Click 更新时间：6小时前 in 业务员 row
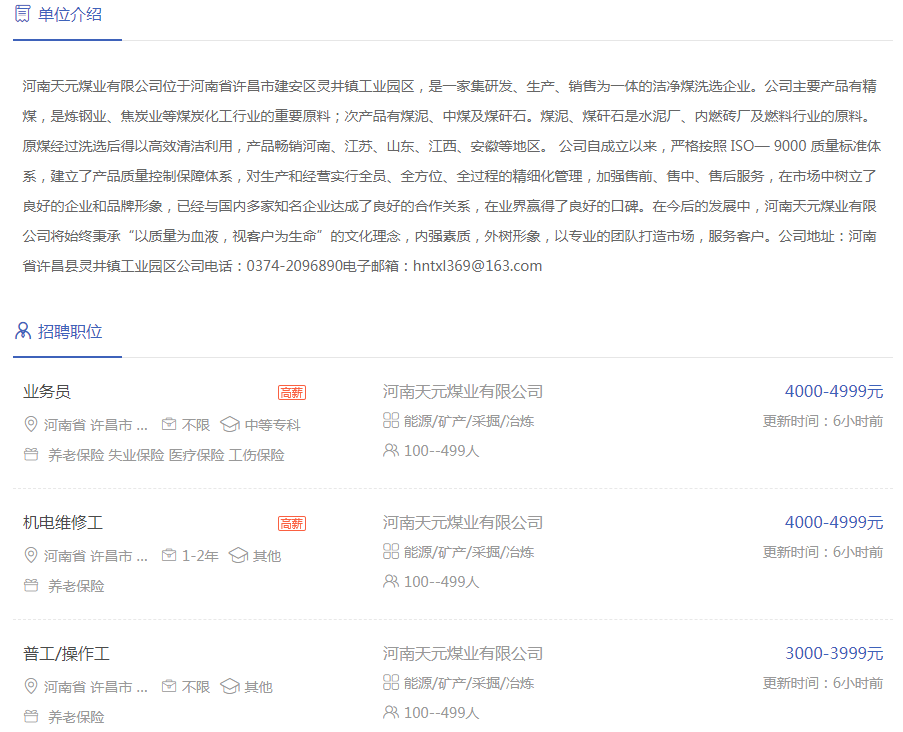This screenshot has height=732, width=903. (823, 421)
